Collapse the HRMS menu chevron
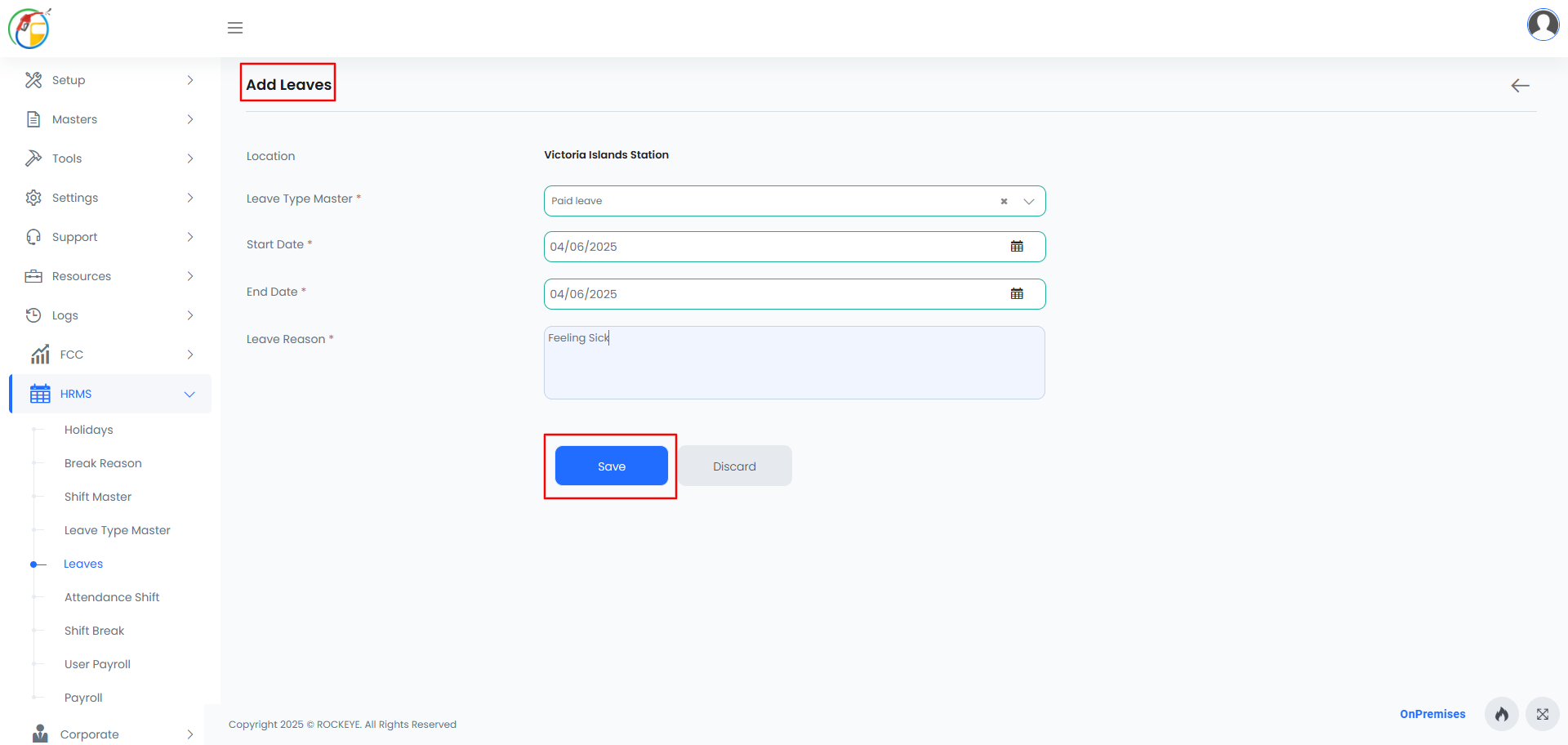This screenshot has width=1568, height=745. (x=190, y=394)
